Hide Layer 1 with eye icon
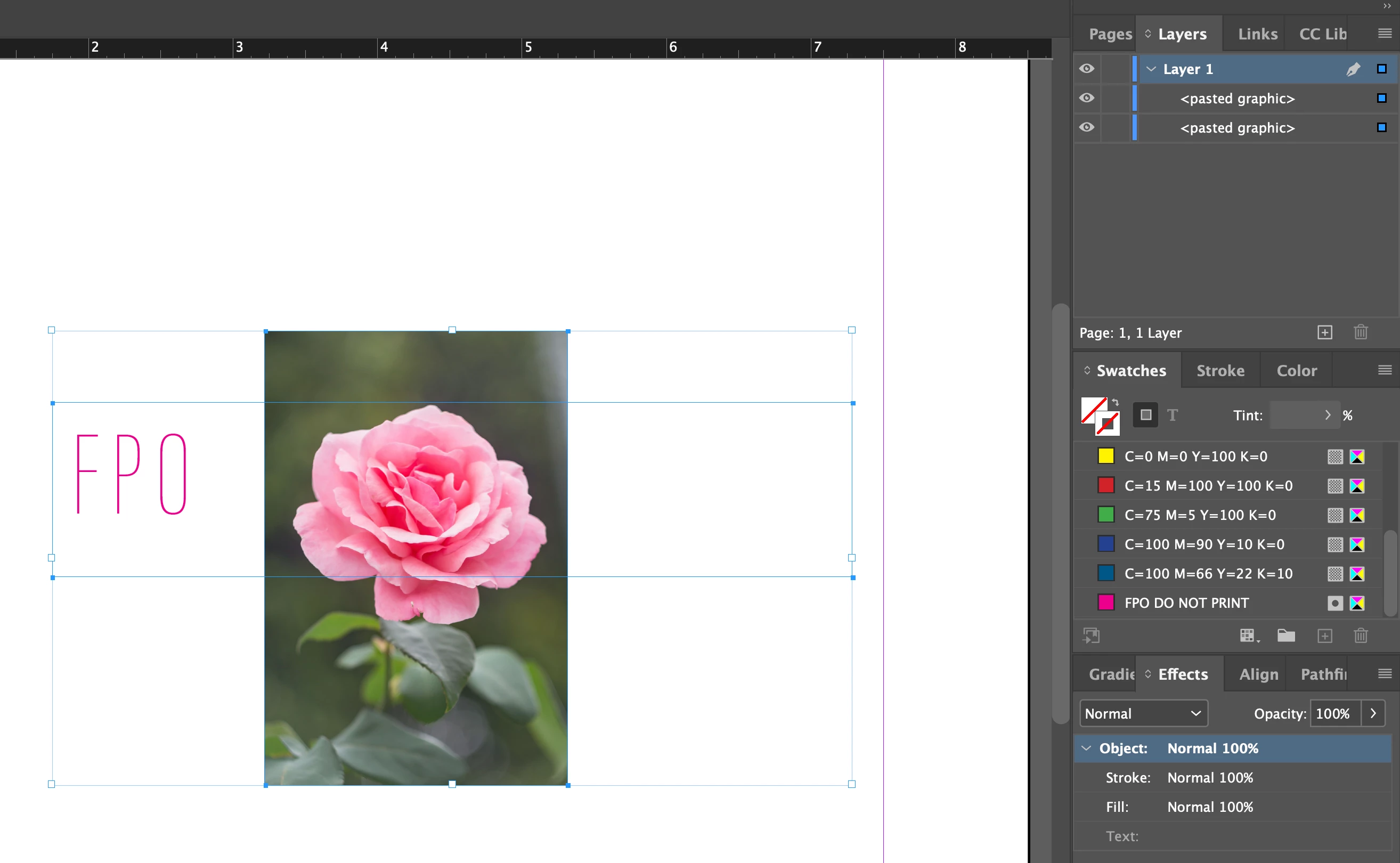Viewport: 1400px width, 863px height. [x=1087, y=69]
